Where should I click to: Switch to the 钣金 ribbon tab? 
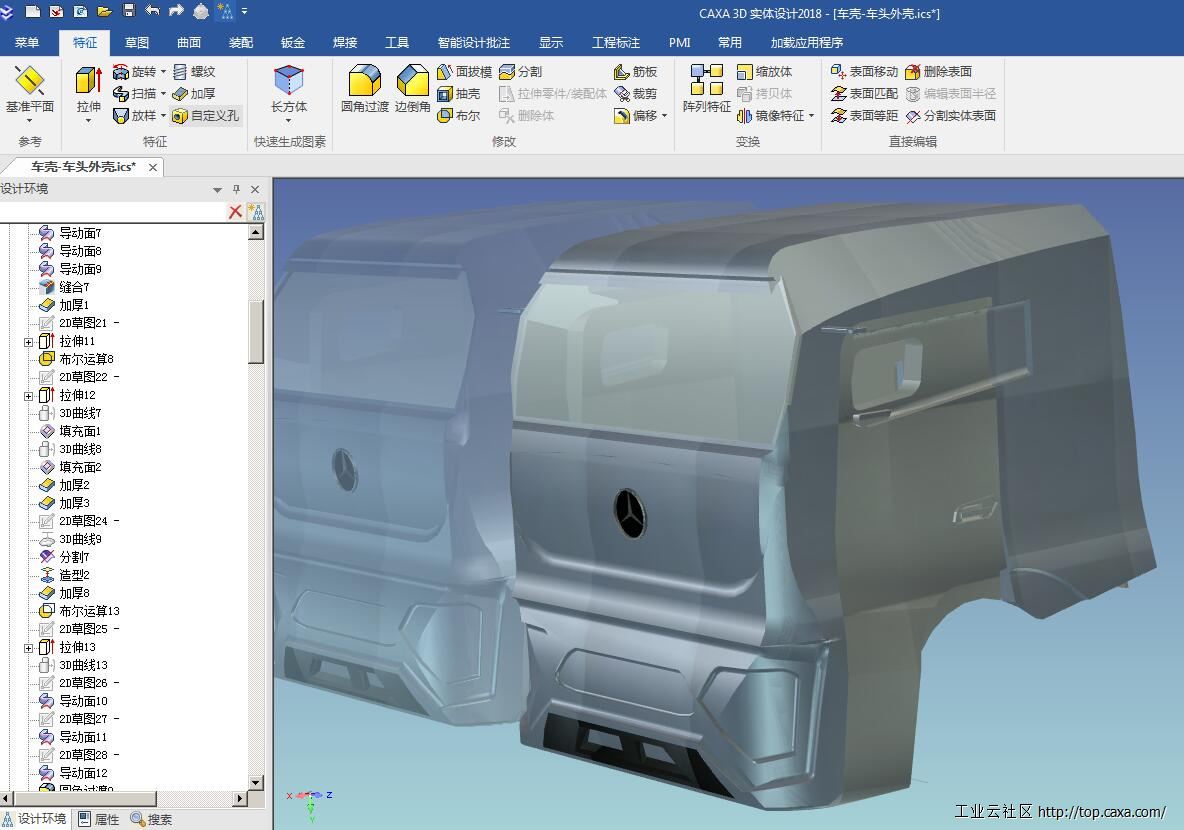coord(293,42)
